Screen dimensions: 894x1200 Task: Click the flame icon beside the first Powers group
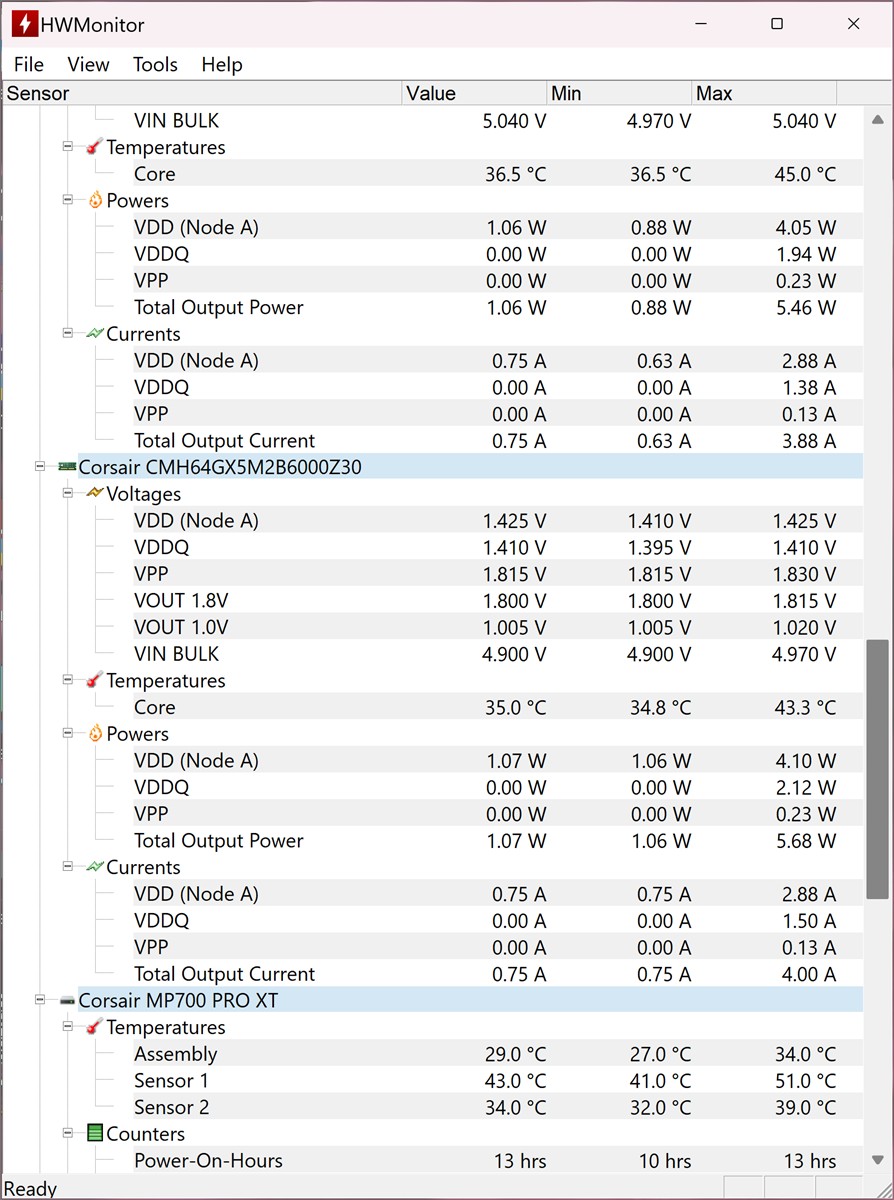[95, 200]
